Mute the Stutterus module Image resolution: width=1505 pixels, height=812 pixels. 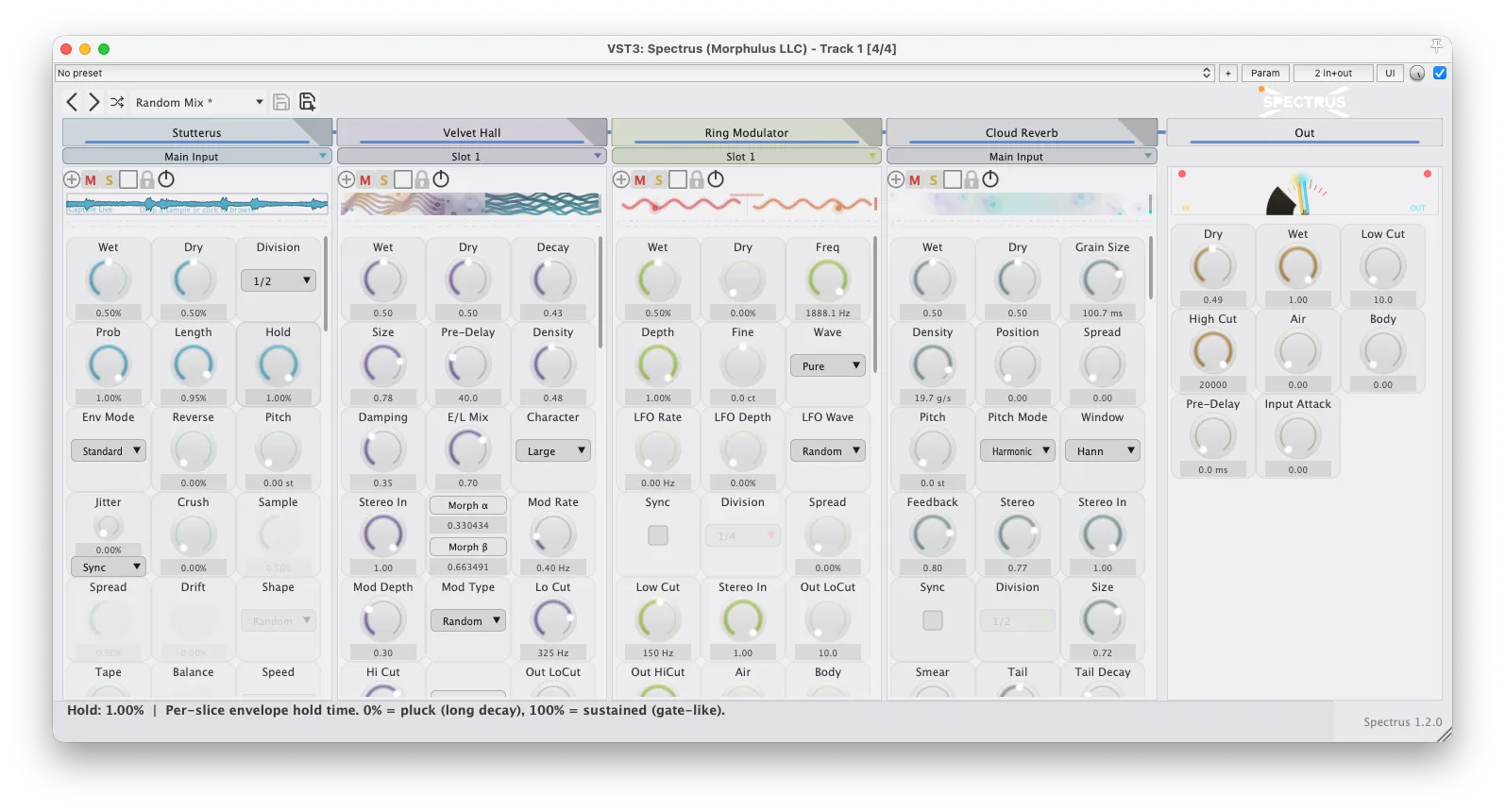[x=91, y=179]
